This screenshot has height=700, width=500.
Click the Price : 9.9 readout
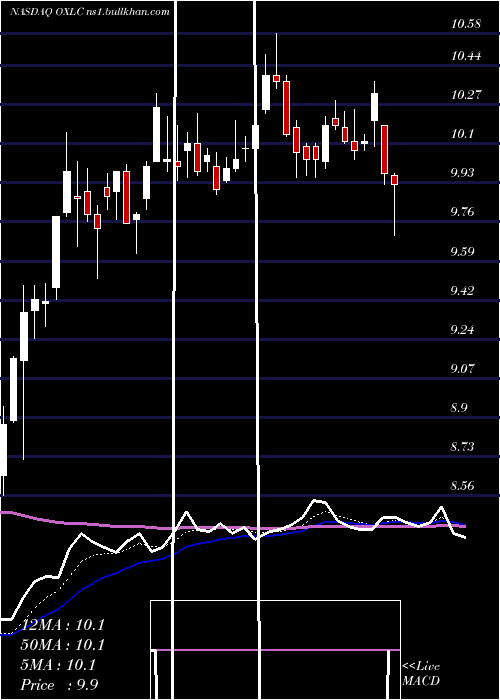point(59,685)
